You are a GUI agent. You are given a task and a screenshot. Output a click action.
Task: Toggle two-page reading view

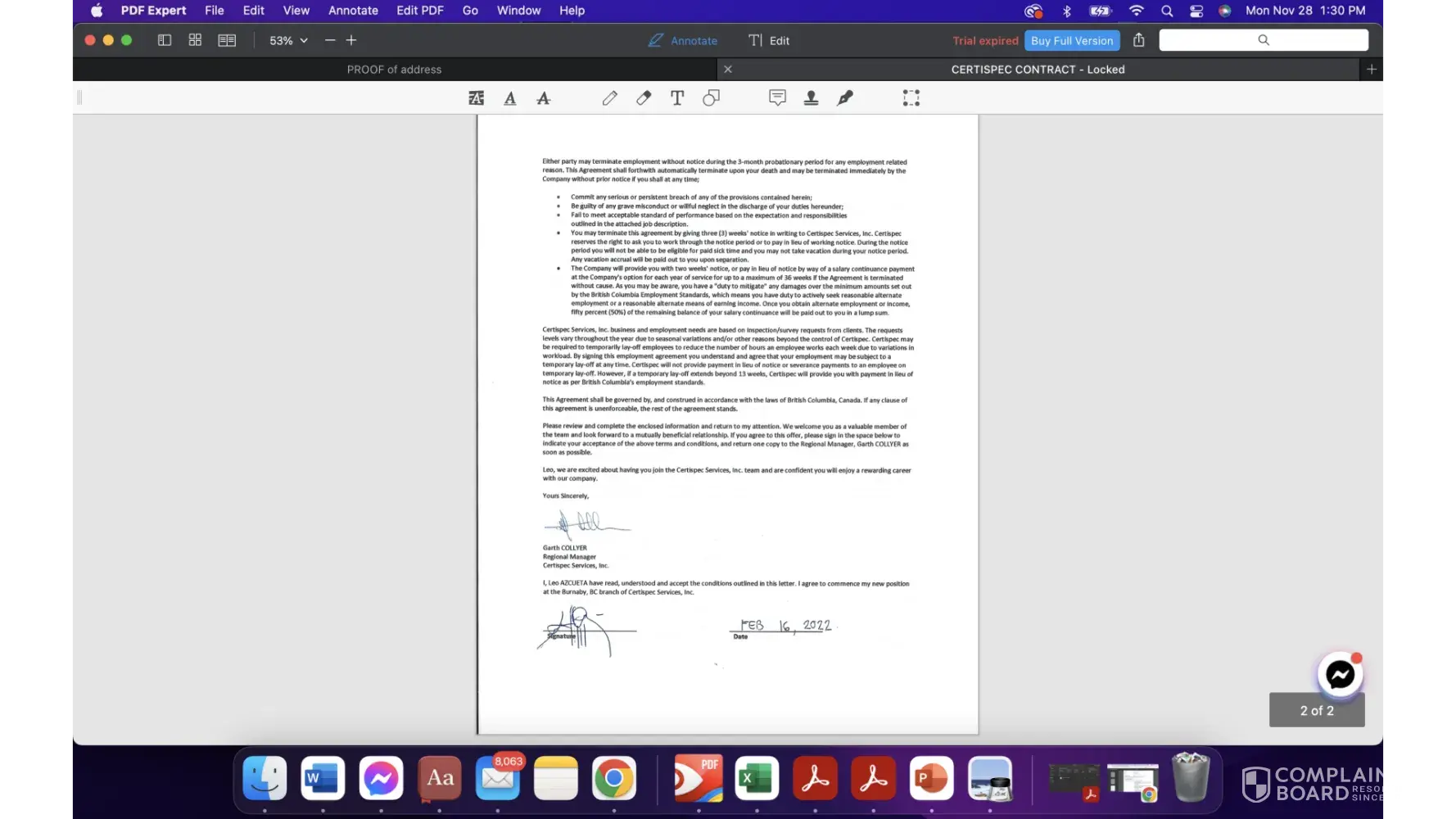point(227,40)
